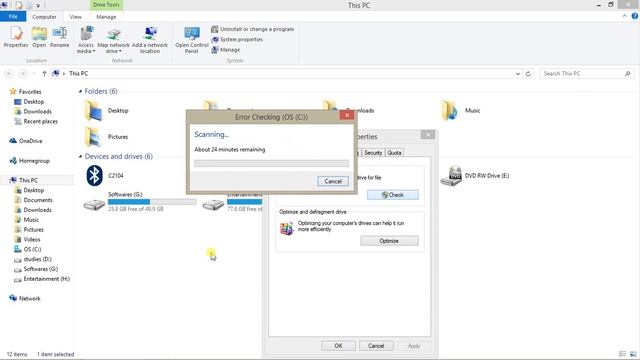Switch to large icons view in status bar

coord(633,354)
